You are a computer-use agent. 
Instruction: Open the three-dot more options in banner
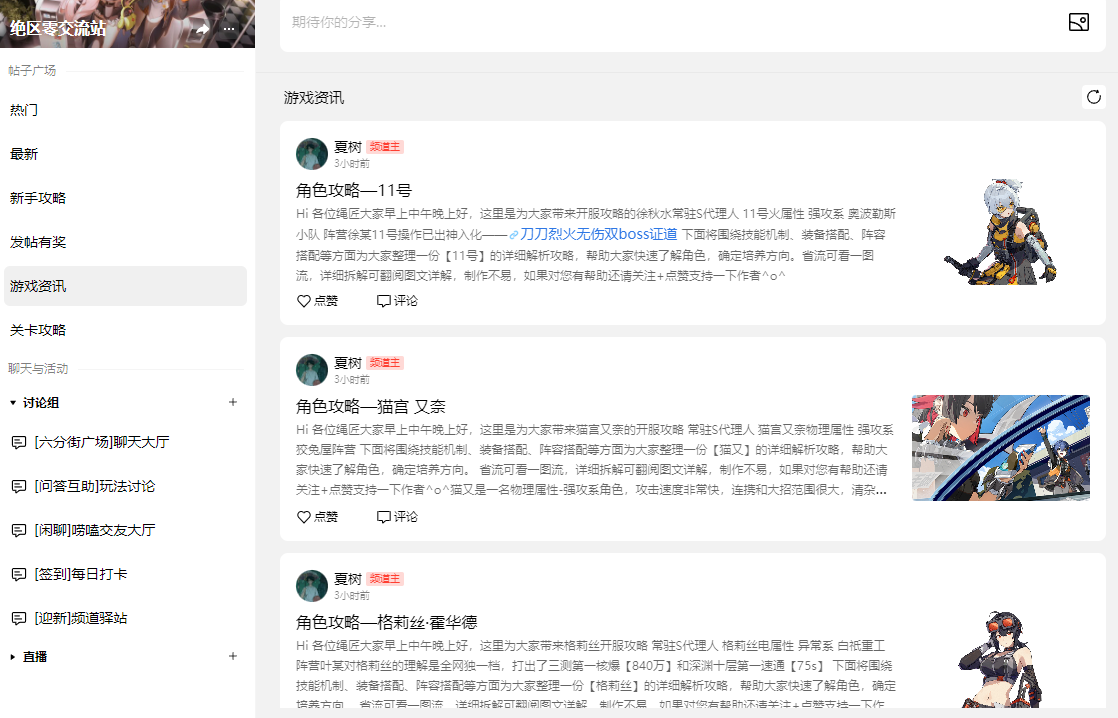pyautogui.click(x=229, y=29)
